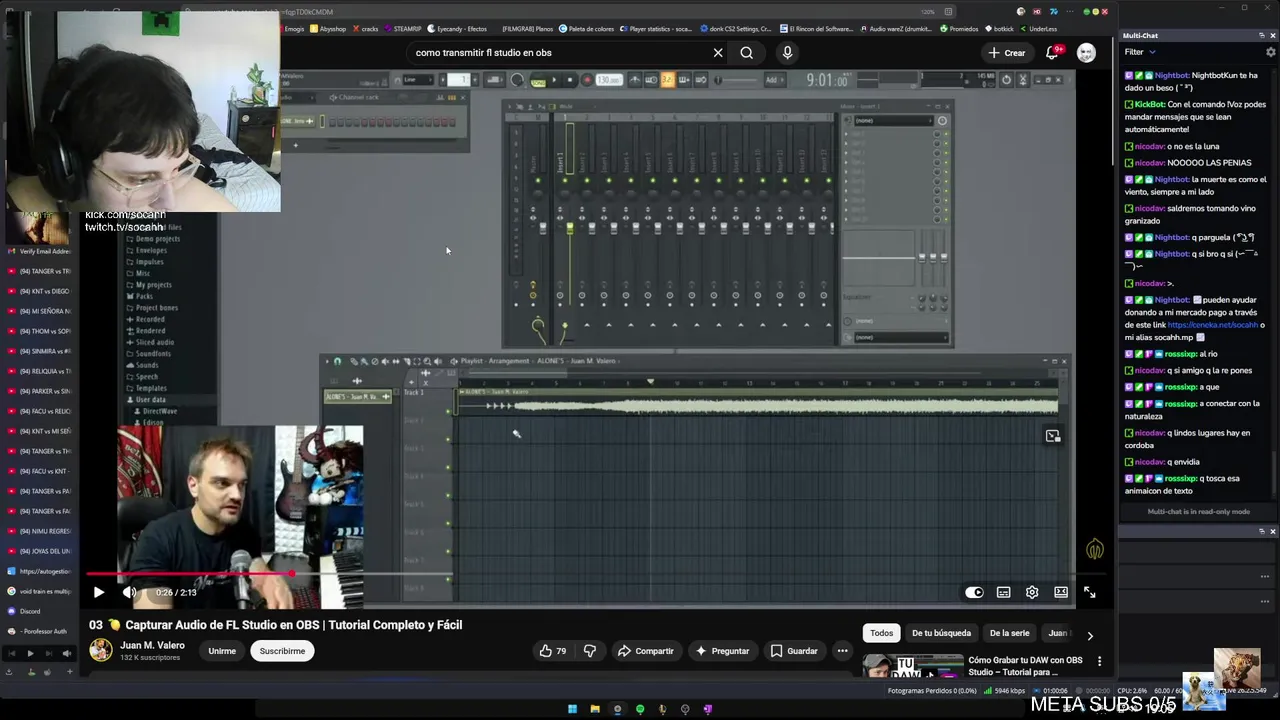
Task: Click the YouTube search magnifier button
Action: (747, 53)
